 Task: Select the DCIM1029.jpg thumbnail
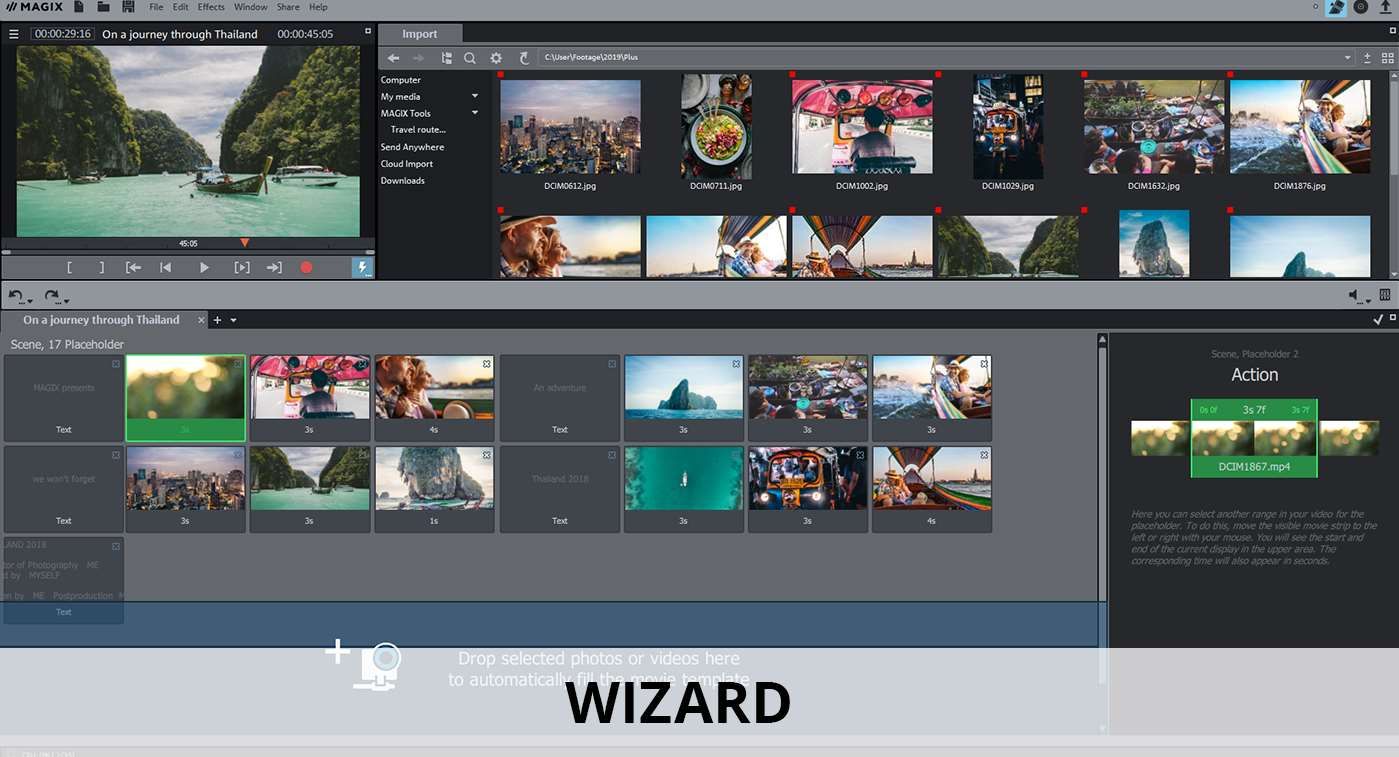[x=1008, y=127]
